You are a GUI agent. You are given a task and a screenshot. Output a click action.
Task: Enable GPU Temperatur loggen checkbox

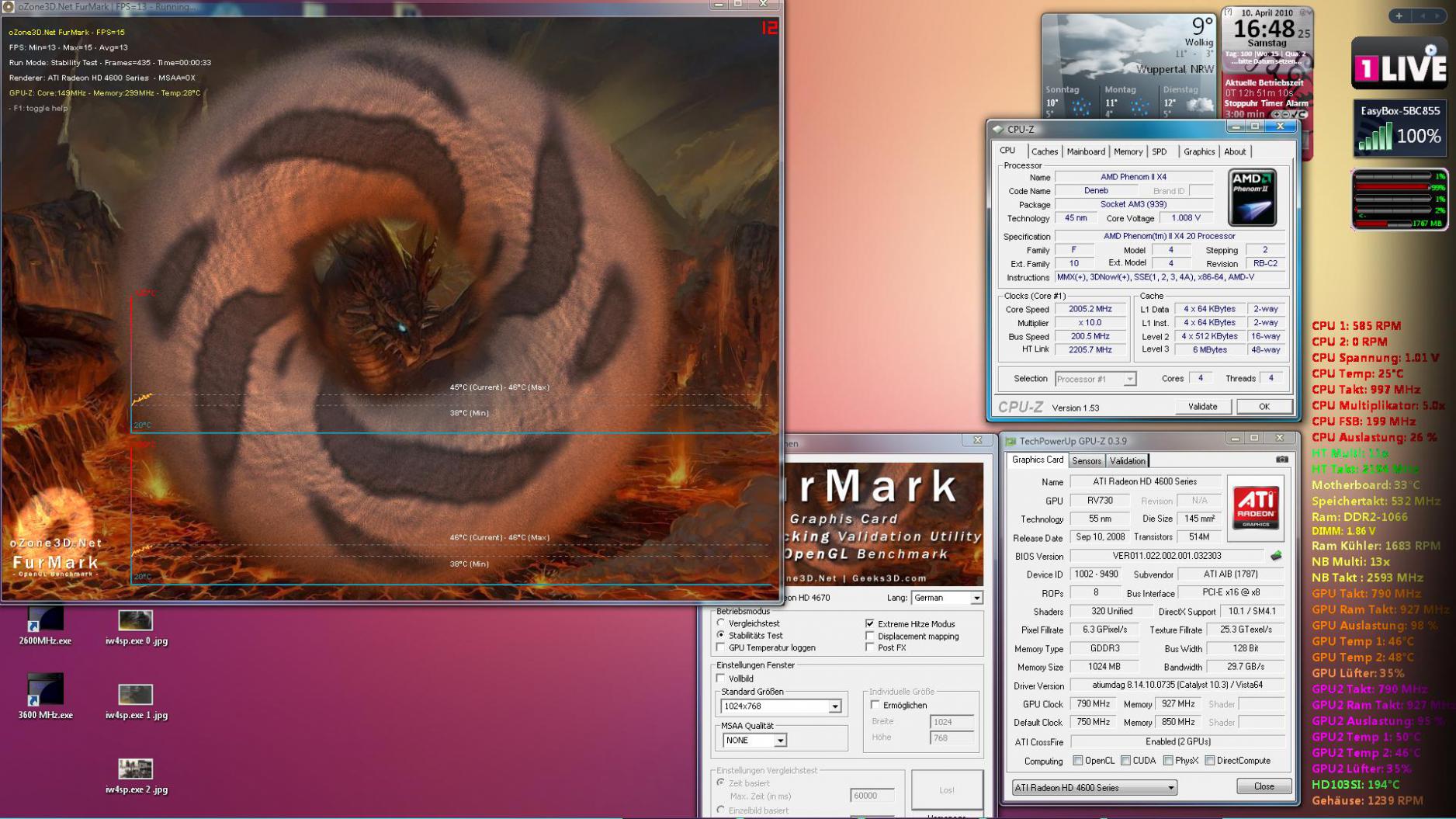coord(721,647)
